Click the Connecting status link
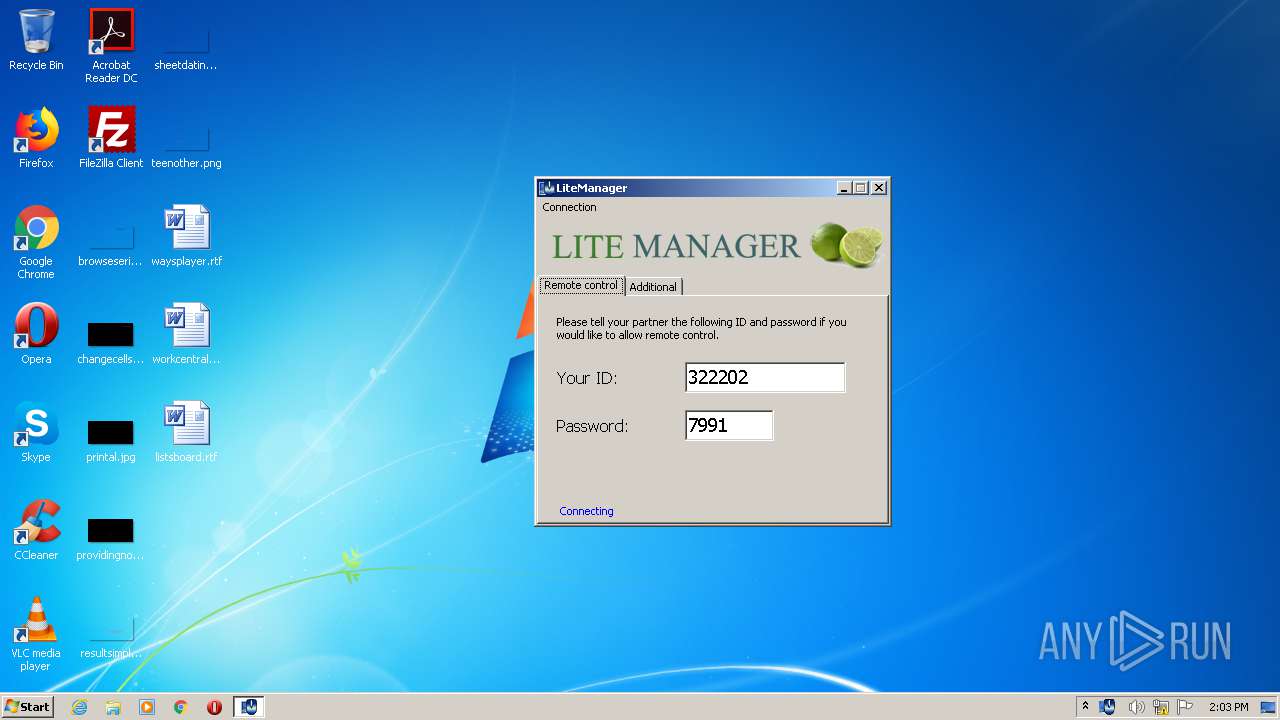 point(586,511)
